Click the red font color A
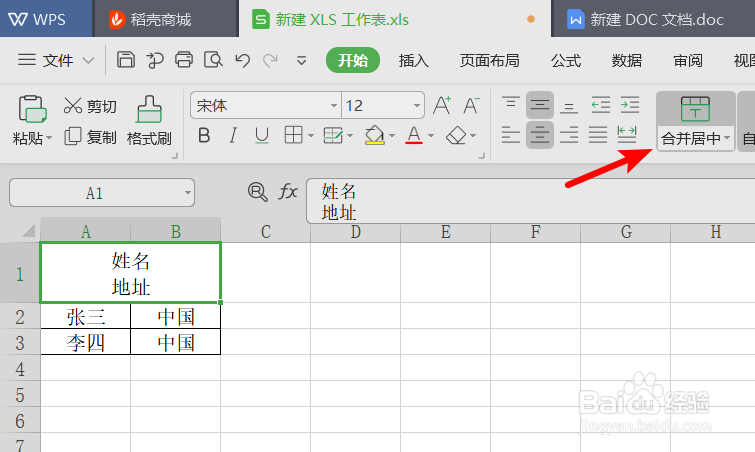Image resolution: width=755 pixels, height=452 pixels. [x=414, y=136]
